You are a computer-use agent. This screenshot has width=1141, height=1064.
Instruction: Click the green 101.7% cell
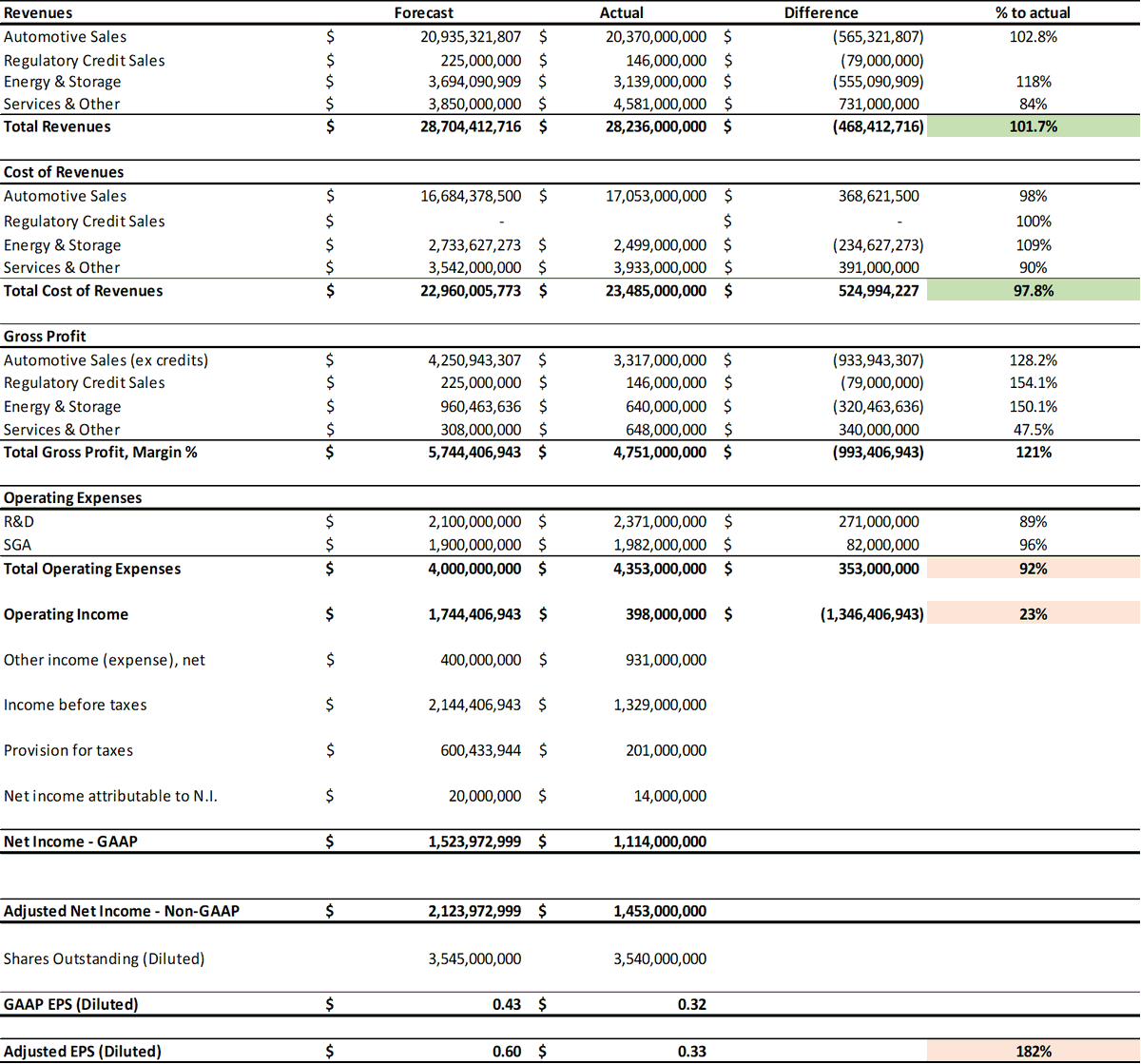1034,126
